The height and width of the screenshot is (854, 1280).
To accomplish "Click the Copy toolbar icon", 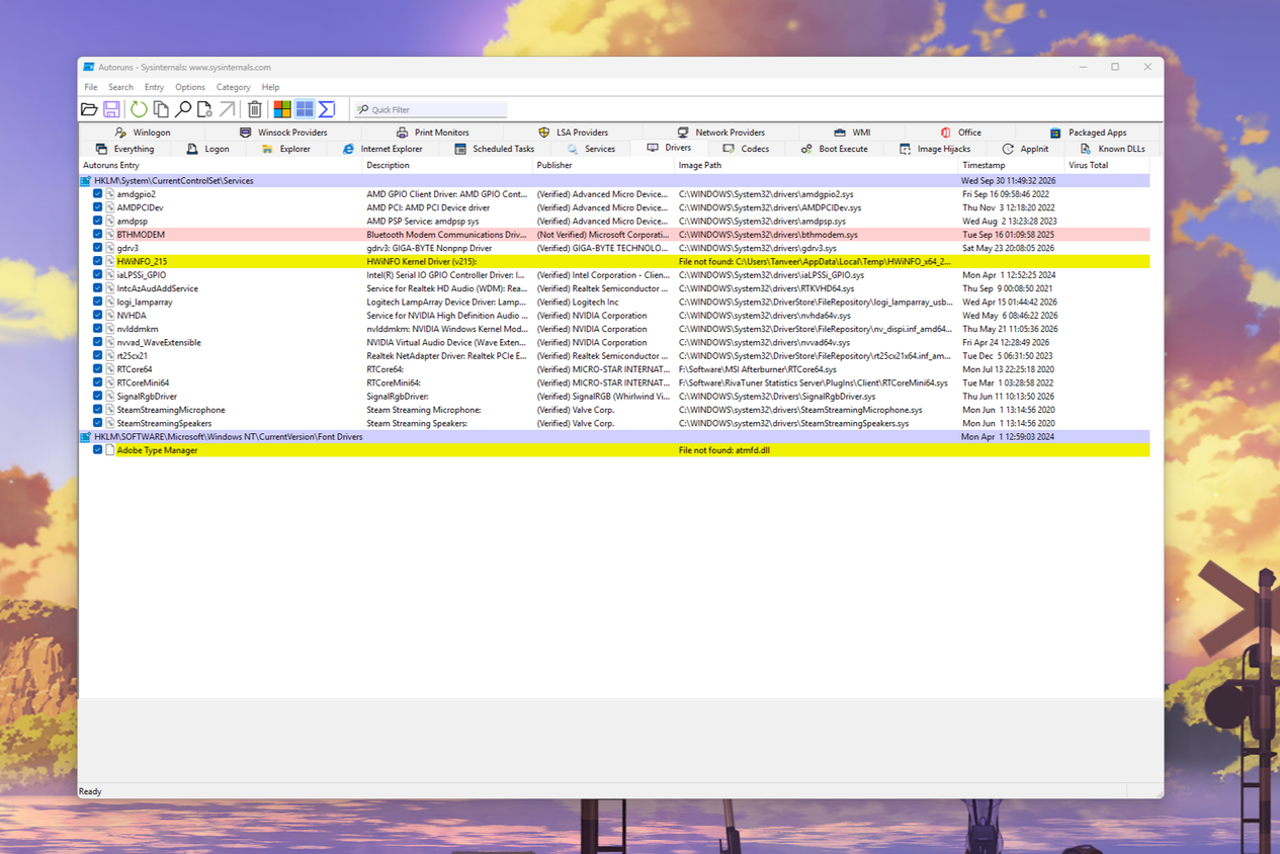I will point(161,109).
